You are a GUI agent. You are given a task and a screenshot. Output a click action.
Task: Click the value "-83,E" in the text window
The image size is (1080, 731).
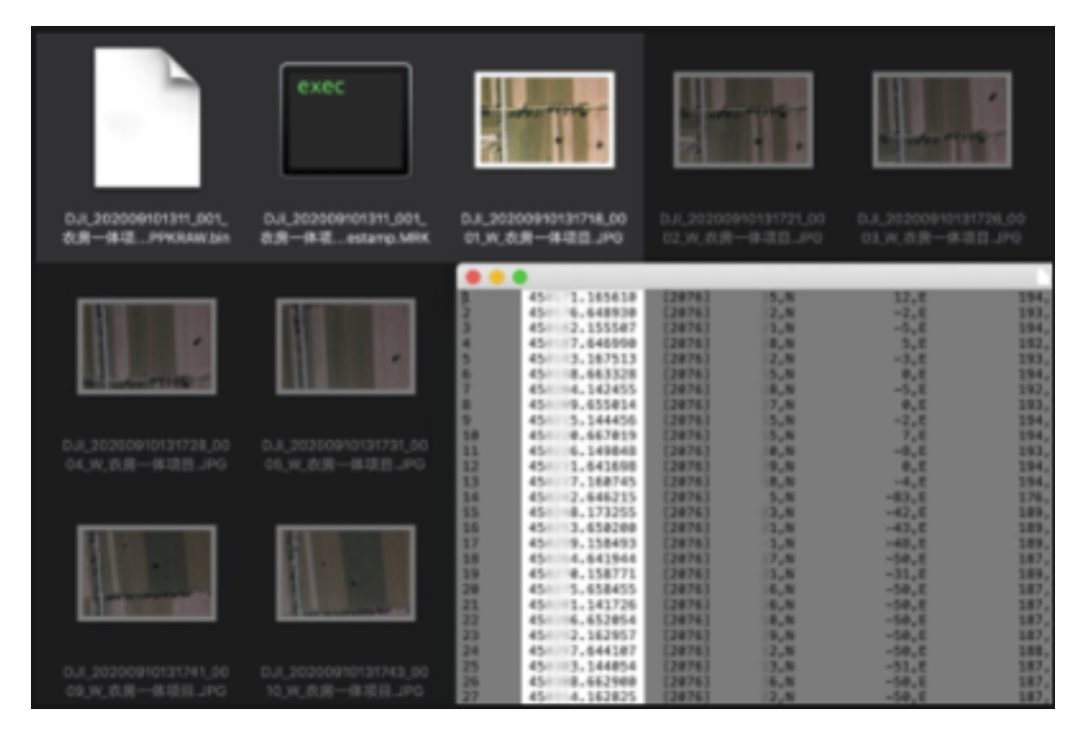pos(908,497)
